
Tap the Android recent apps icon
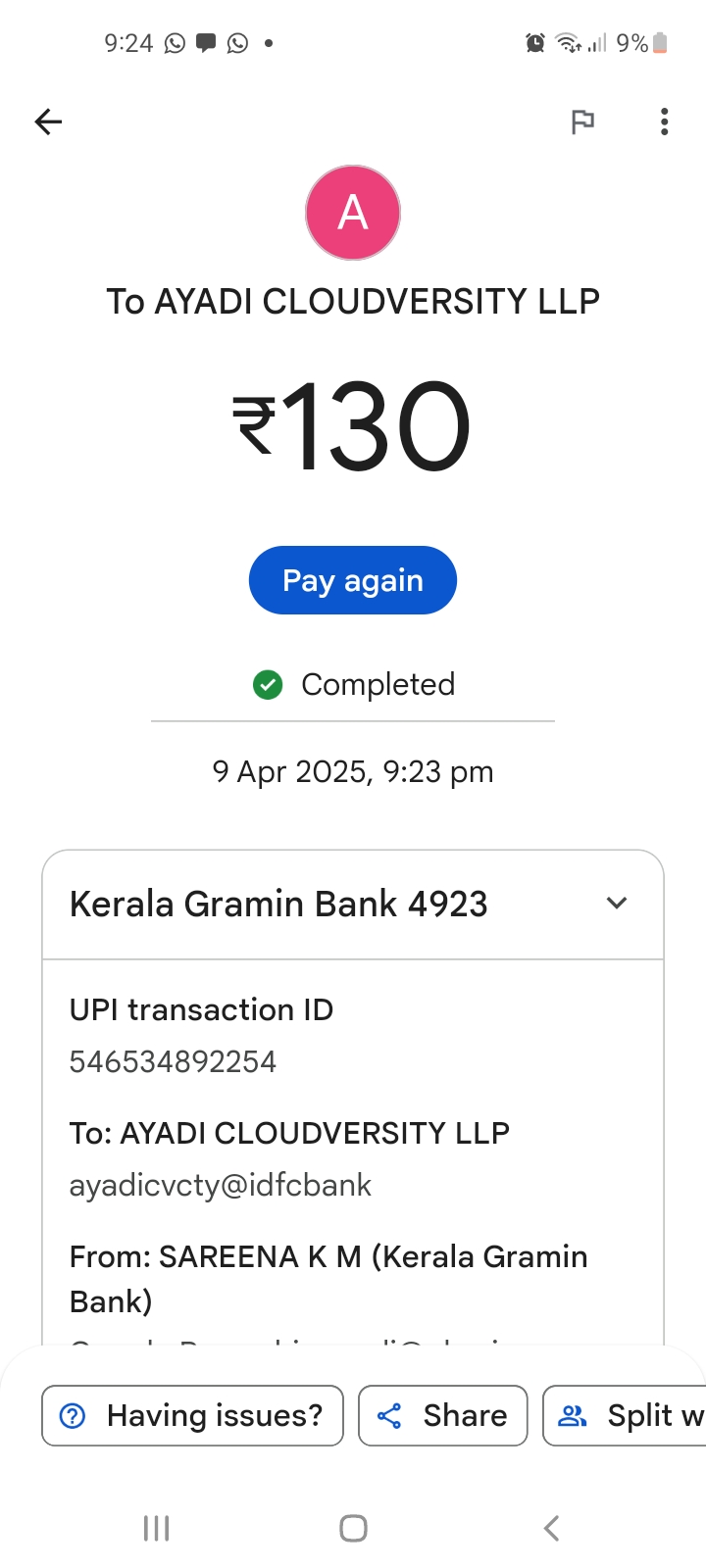tap(157, 1528)
